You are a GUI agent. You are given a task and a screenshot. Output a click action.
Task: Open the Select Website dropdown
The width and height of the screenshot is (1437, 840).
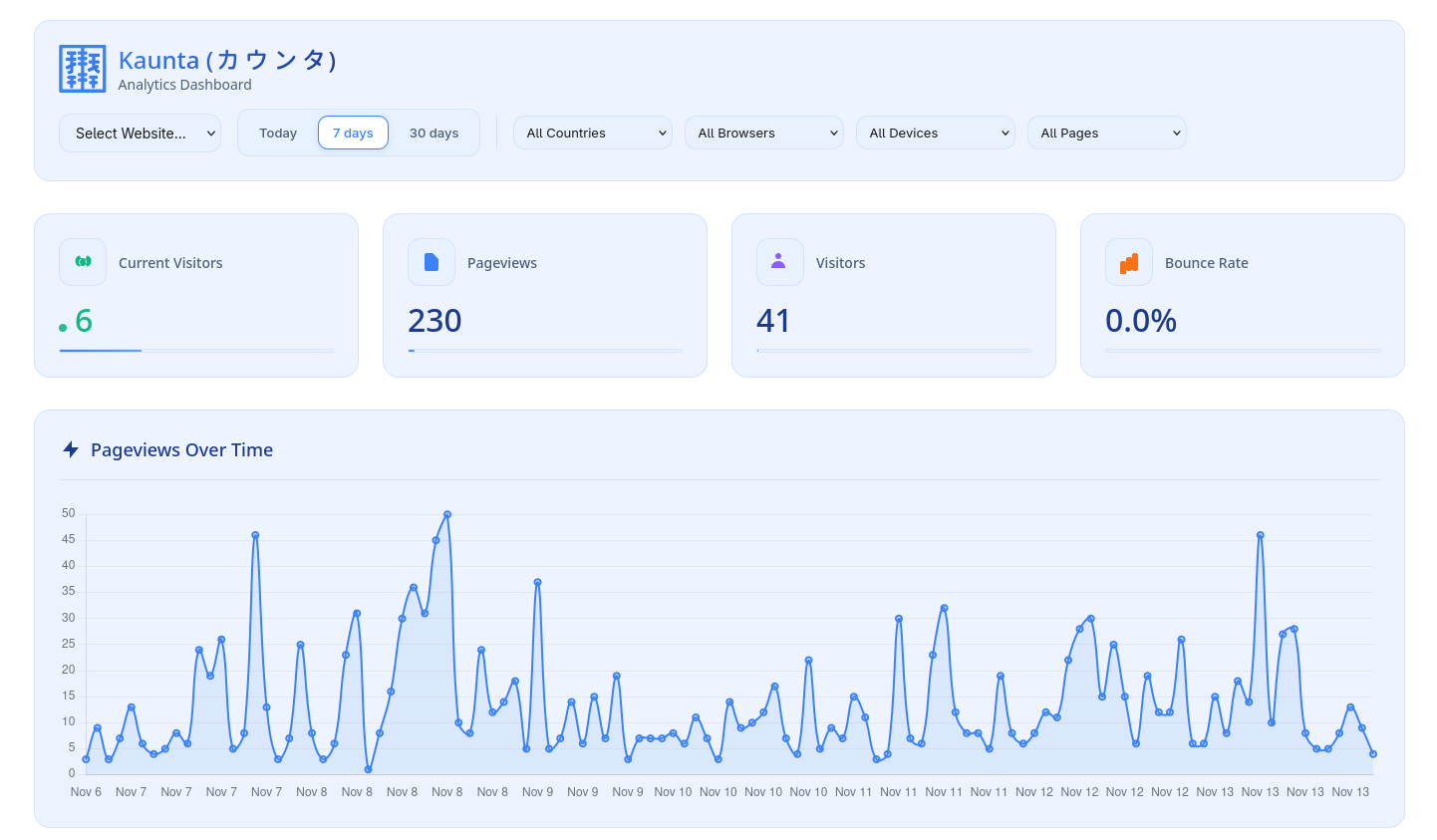click(x=140, y=133)
